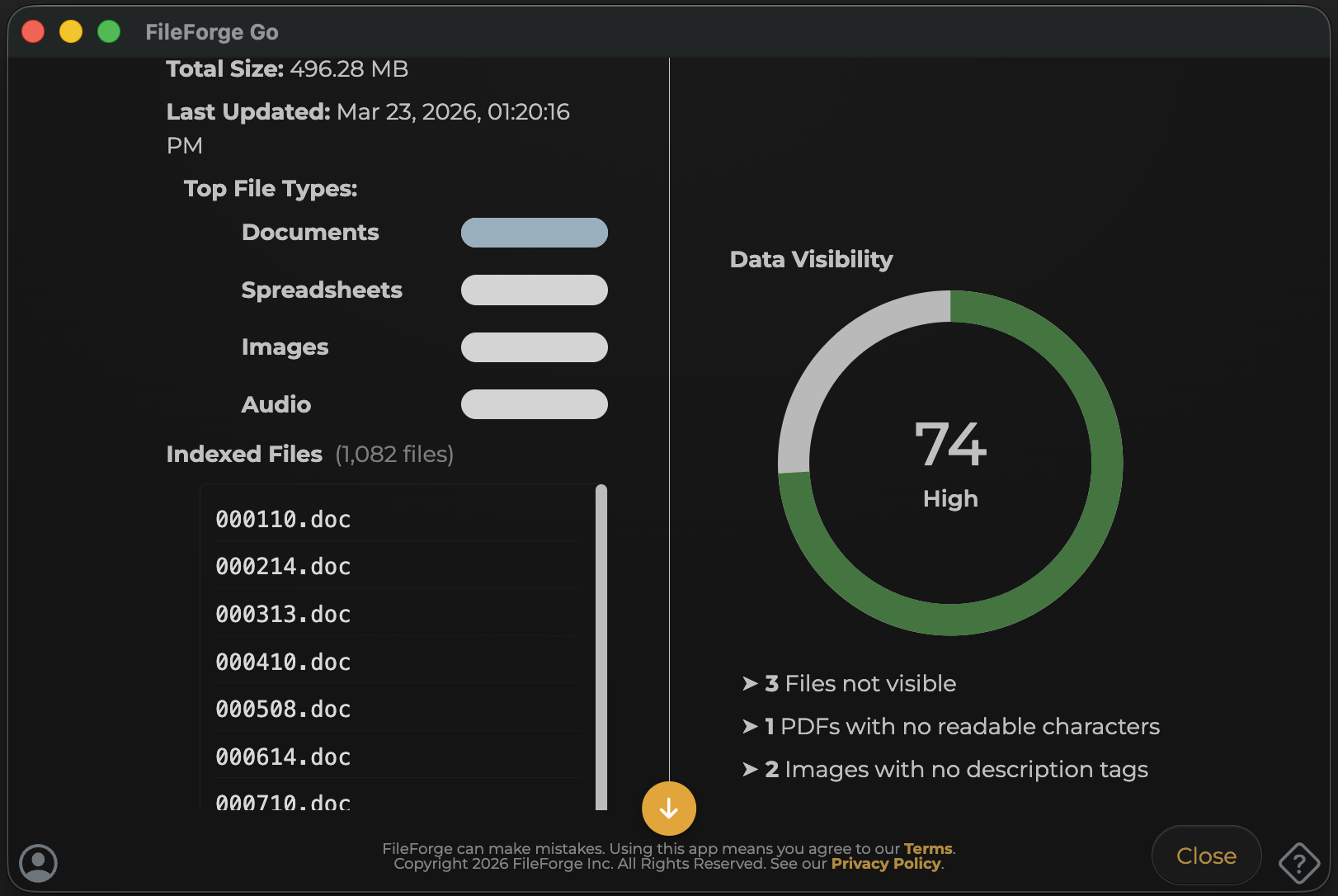Click the Indexed Files 1,082 count label
The height and width of the screenshot is (896, 1338).
393,454
